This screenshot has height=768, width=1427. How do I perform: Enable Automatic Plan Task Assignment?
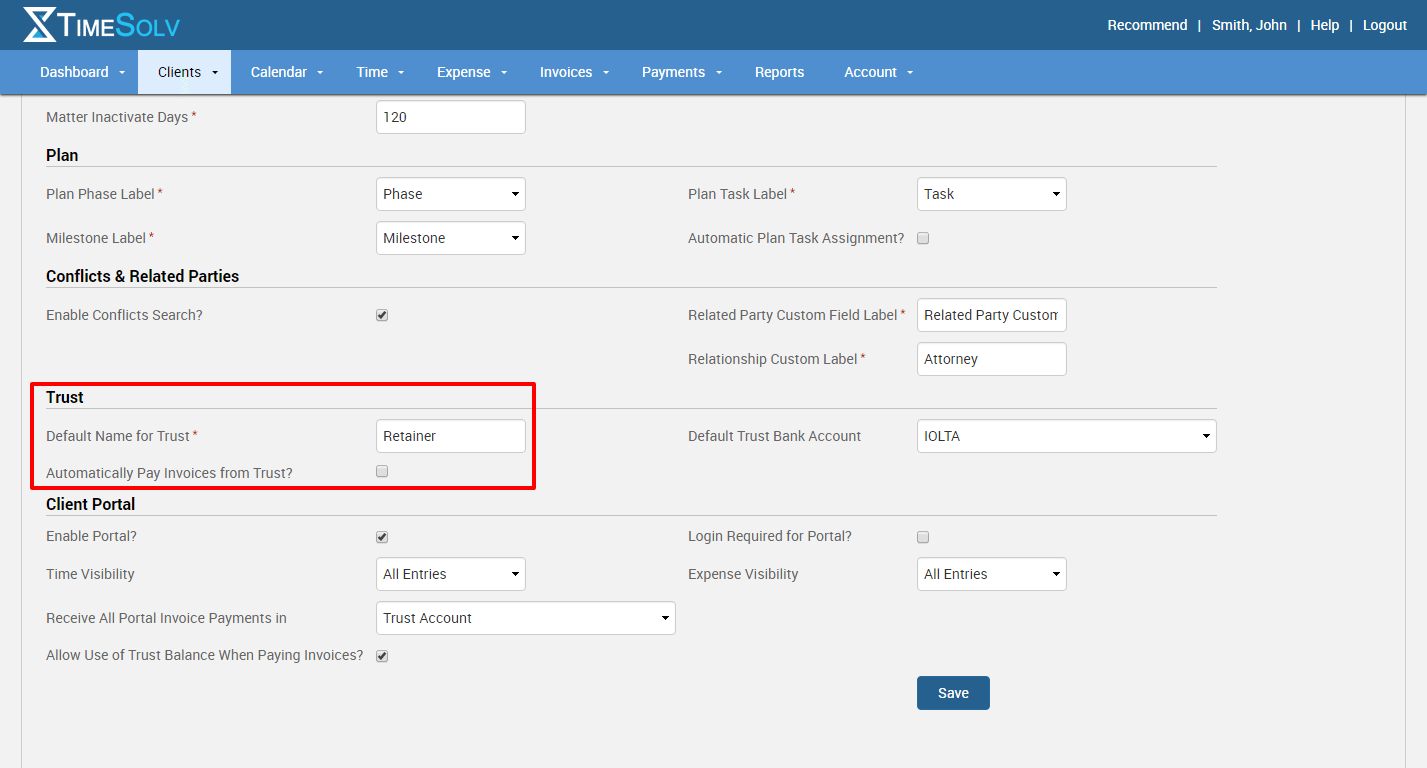click(922, 237)
